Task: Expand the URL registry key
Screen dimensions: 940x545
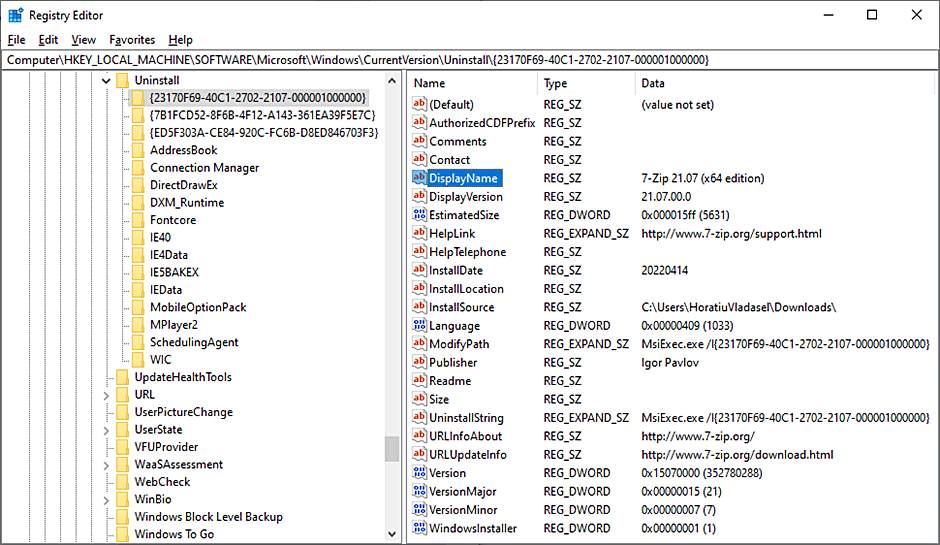Action: (106, 395)
